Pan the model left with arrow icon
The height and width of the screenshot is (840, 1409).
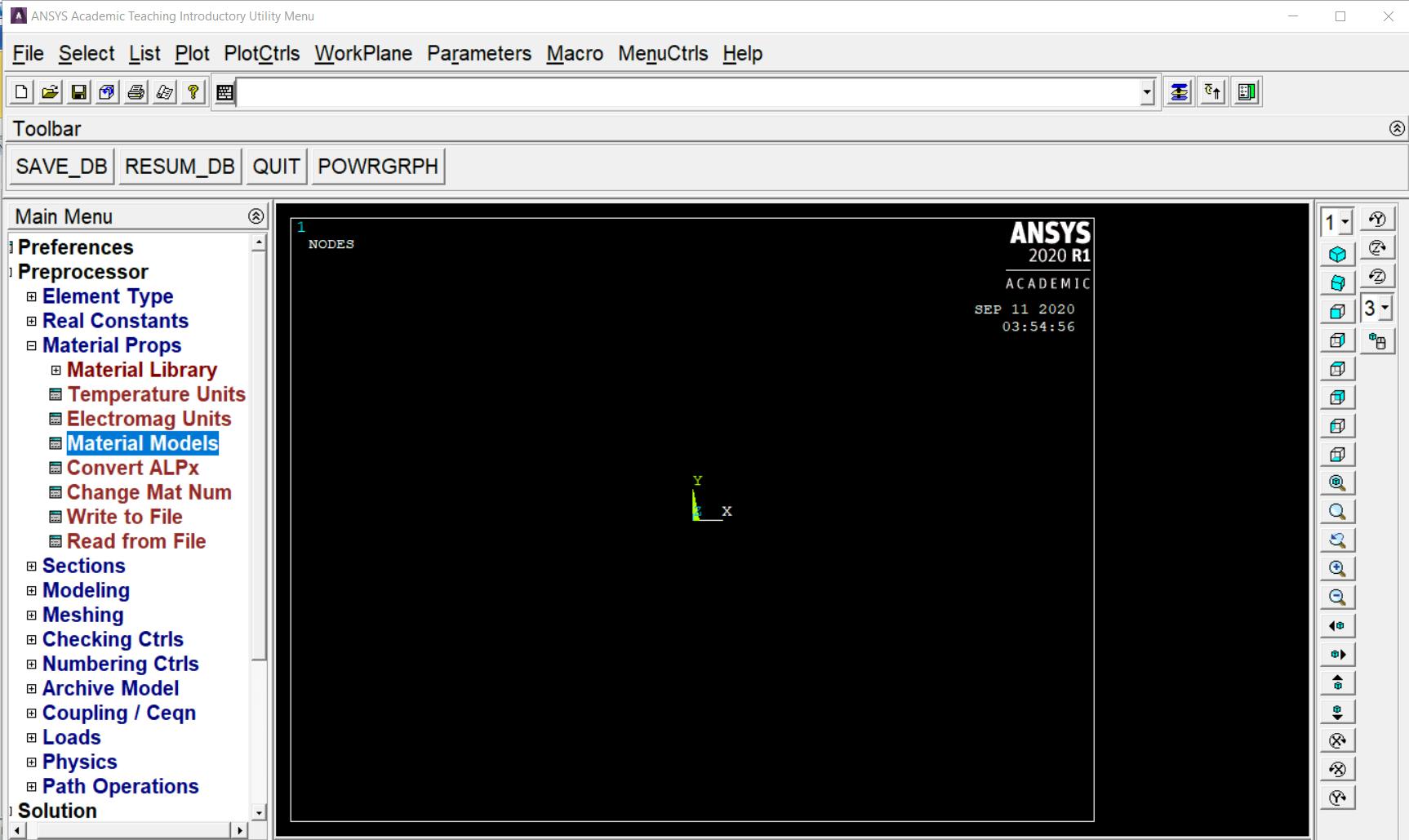tap(1337, 626)
